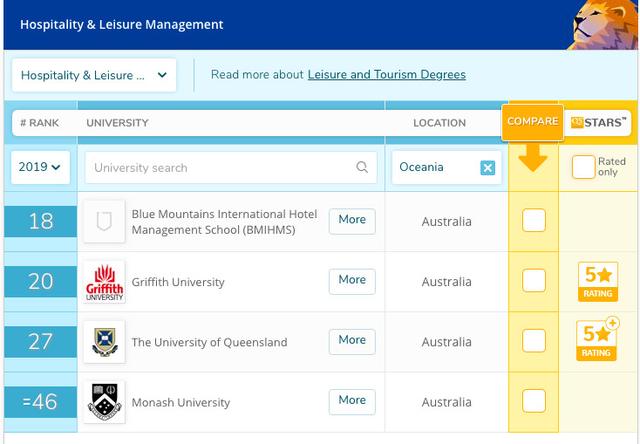
Task: Click Australia in Monash University row
Action: [x=447, y=402]
